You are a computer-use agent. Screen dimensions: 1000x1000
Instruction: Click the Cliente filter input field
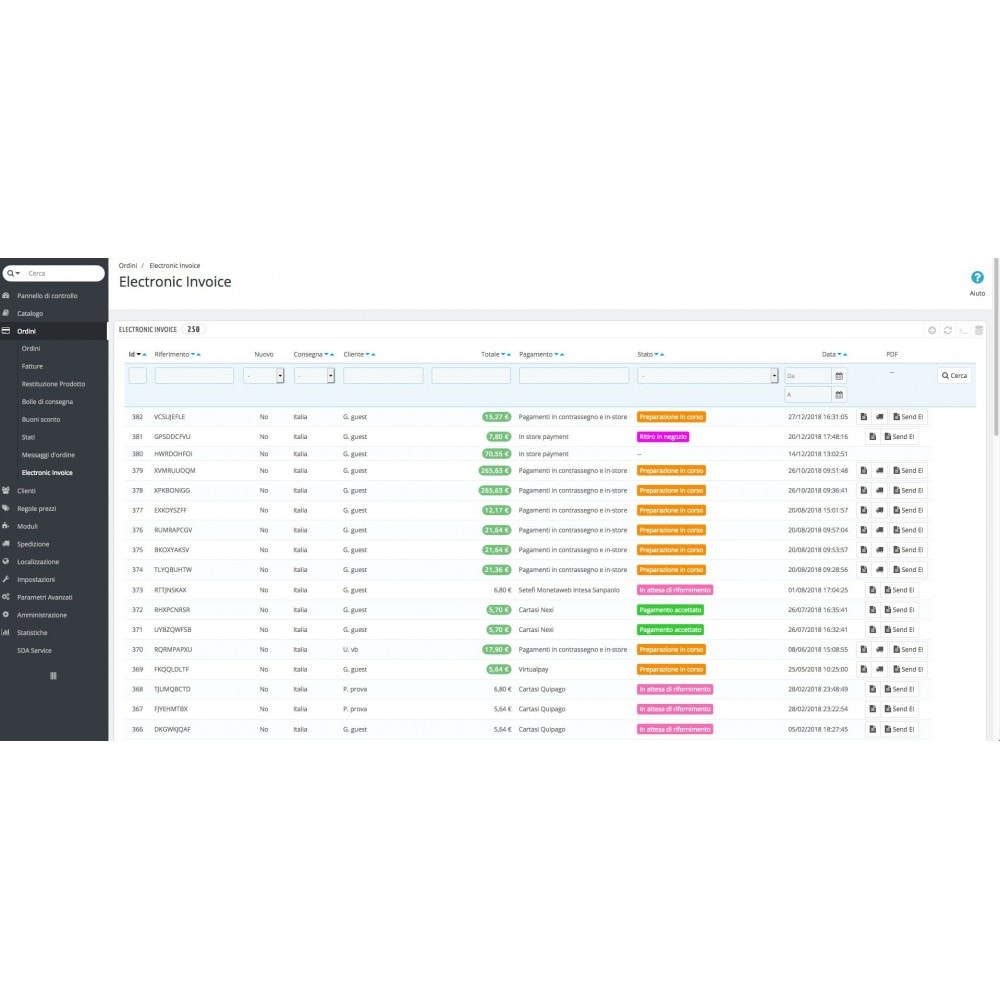[x=383, y=376]
